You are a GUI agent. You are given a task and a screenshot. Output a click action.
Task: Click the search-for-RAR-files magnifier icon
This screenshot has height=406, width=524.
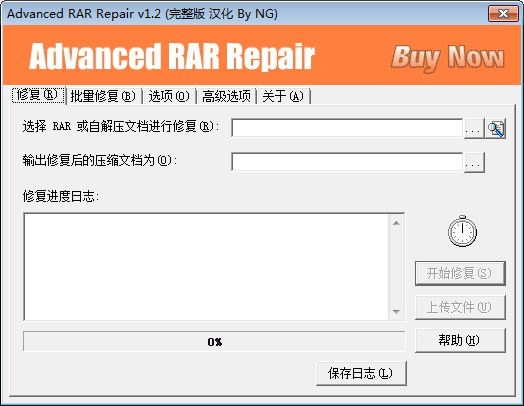click(x=495, y=128)
